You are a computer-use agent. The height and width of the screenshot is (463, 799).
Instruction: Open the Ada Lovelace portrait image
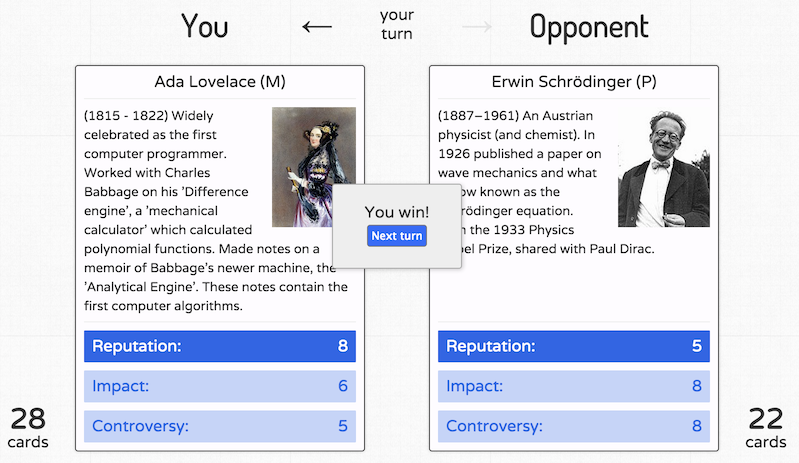pyautogui.click(x=314, y=167)
